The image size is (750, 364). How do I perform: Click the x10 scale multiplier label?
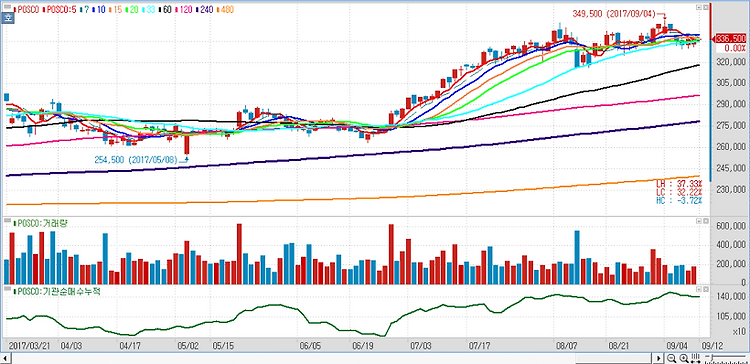pyautogui.click(x=738, y=331)
